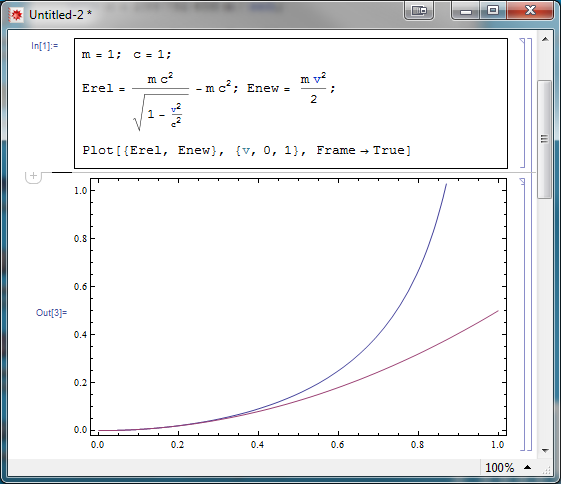This screenshot has height=484, width=561.
Task: Minimize the Untitled-2 notebook window
Action: (466, 11)
